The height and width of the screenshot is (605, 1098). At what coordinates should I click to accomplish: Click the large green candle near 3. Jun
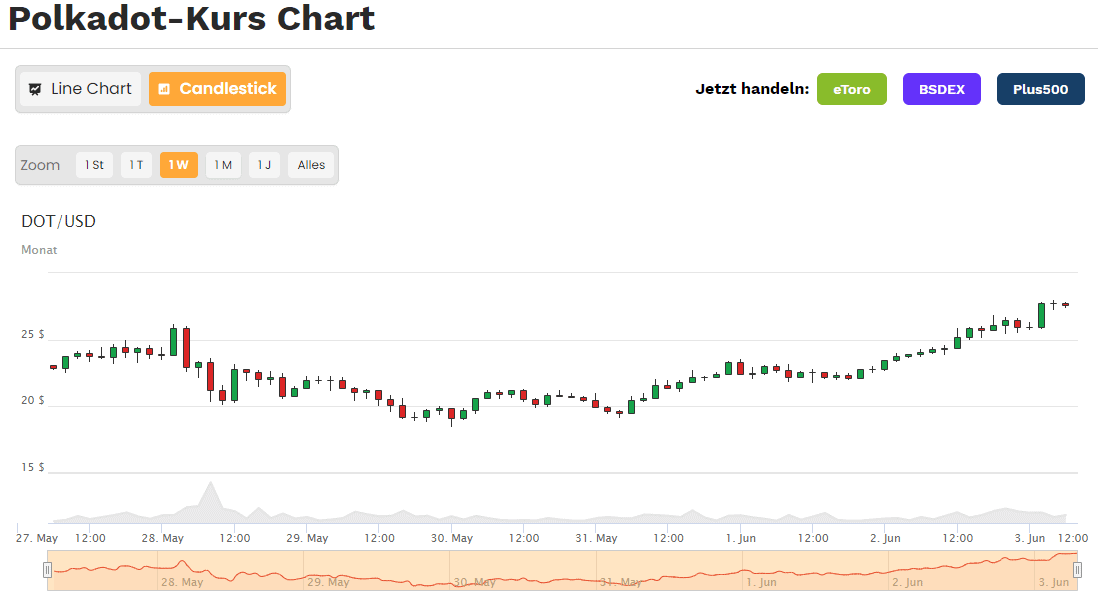click(1041, 315)
